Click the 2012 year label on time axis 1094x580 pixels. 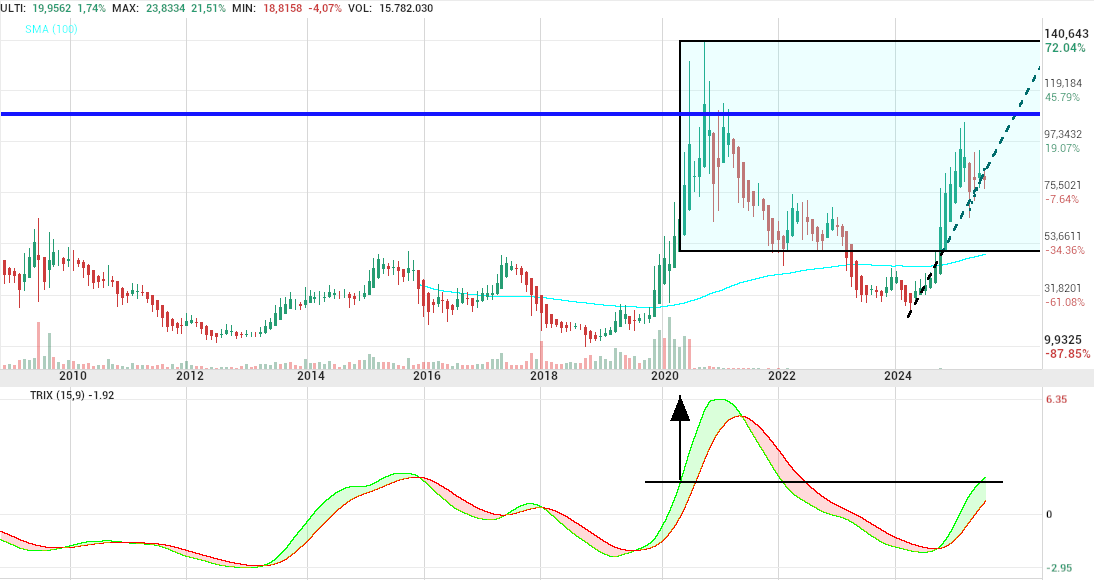[x=190, y=375]
